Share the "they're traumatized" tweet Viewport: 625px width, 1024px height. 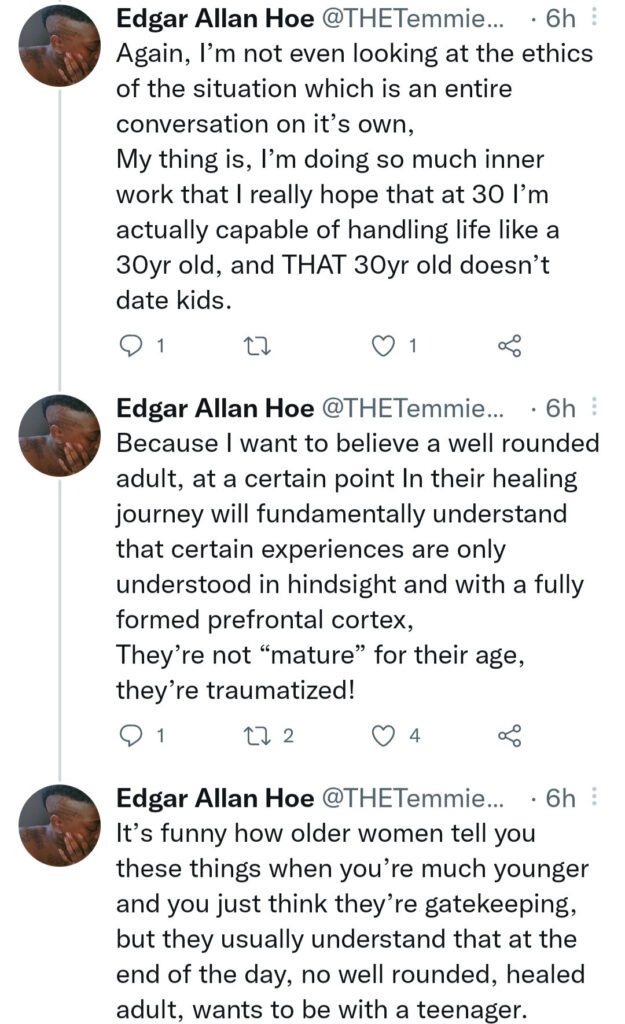tap(509, 736)
